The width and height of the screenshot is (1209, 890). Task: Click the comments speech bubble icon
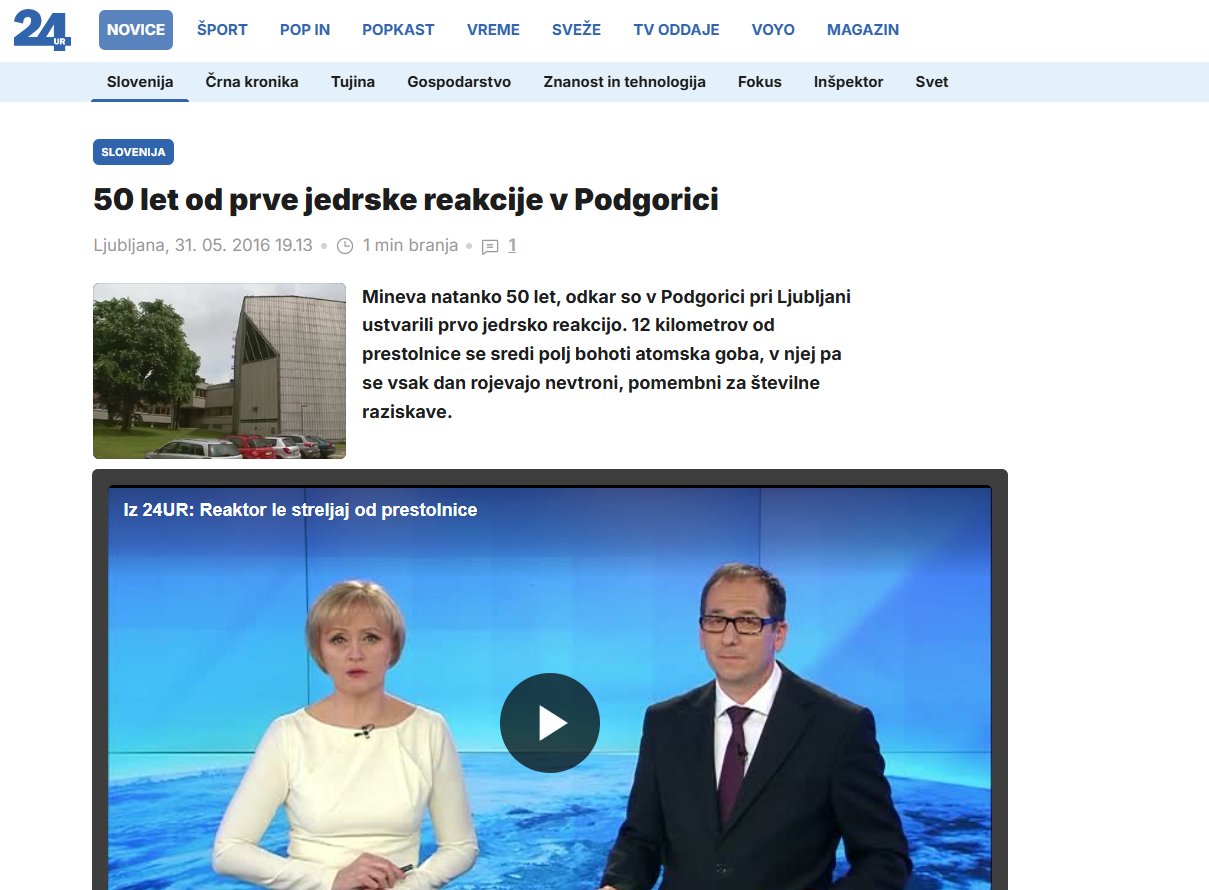click(490, 246)
